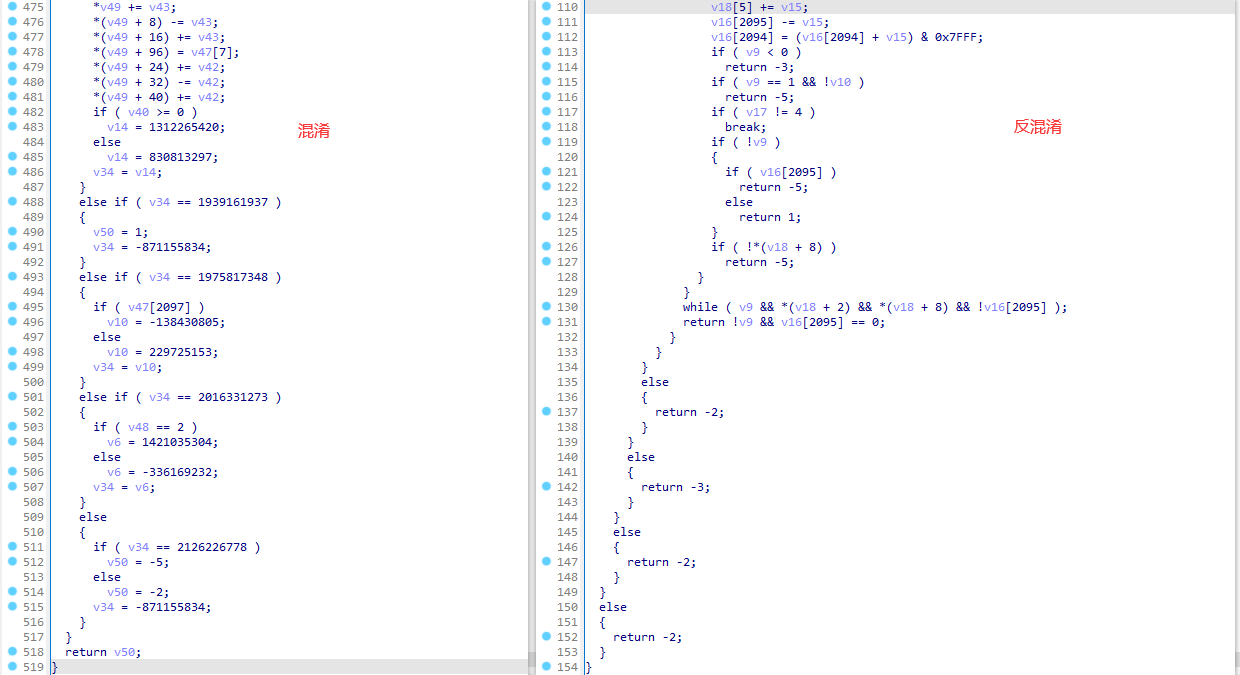The width and height of the screenshot is (1240, 675).
Task: Toggle breakpoint dot on line 488
Action: tap(11, 202)
